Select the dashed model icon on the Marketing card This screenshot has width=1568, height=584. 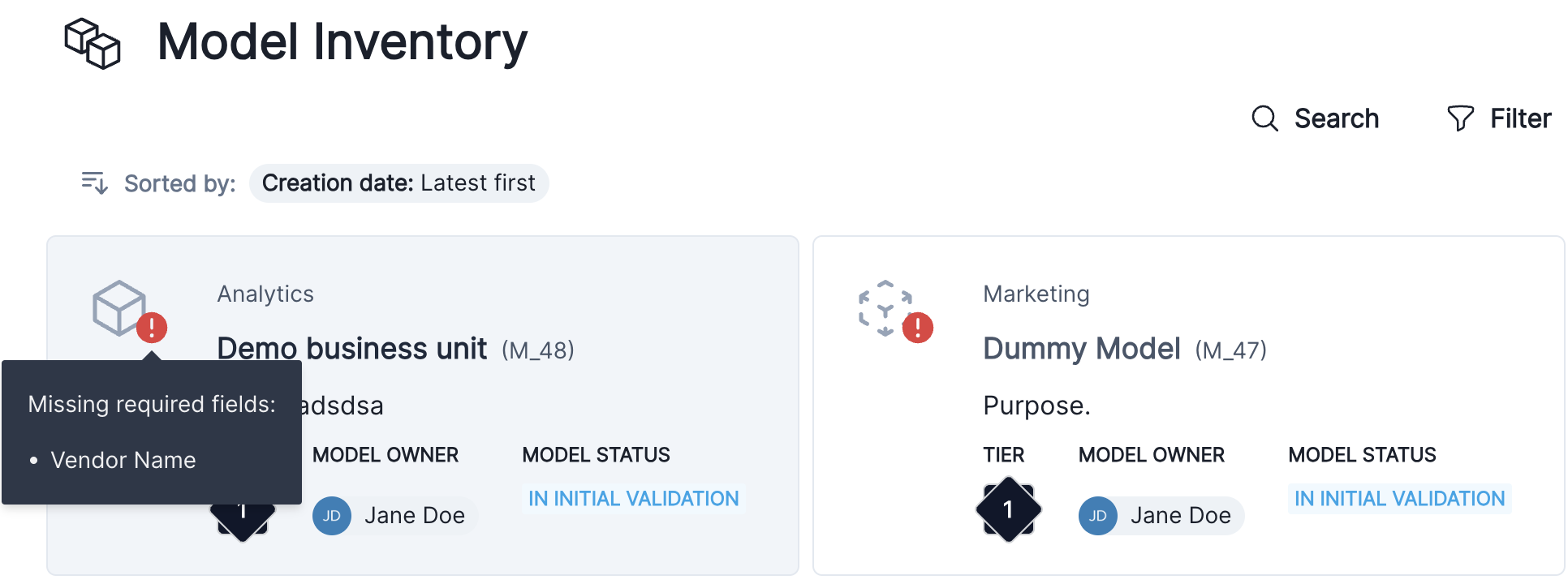(x=886, y=308)
